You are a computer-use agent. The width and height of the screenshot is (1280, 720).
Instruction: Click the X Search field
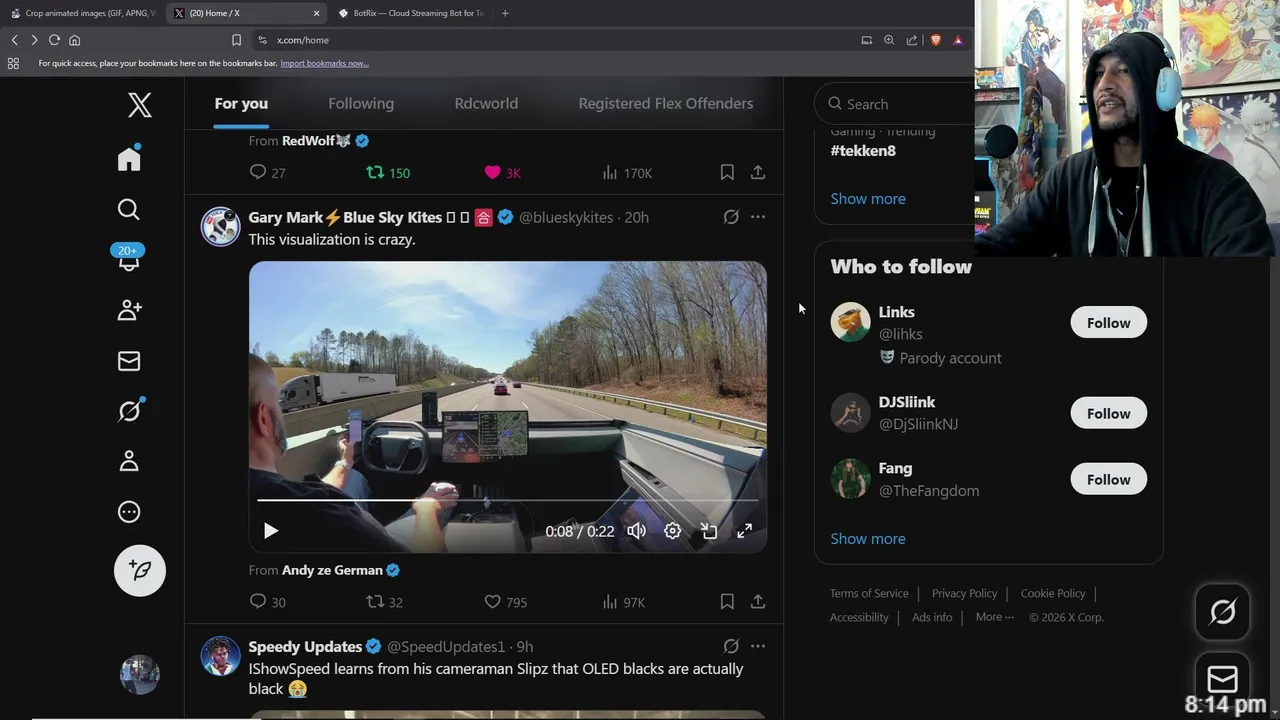(895, 104)
